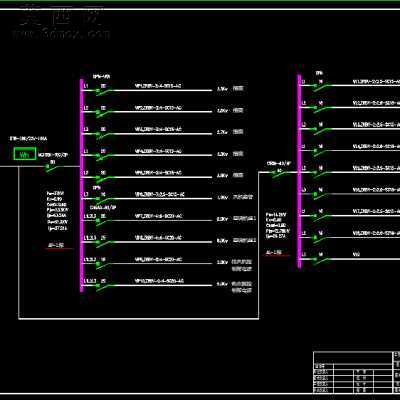Select the red-underlined panel name under right parameters
This screenshot has height=400, width=400.
pyautogui.click(x=274, y=253)
